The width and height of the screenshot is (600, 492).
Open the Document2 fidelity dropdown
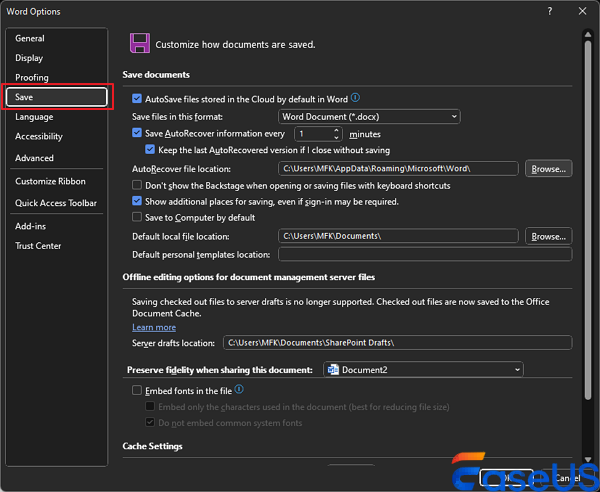423,370
